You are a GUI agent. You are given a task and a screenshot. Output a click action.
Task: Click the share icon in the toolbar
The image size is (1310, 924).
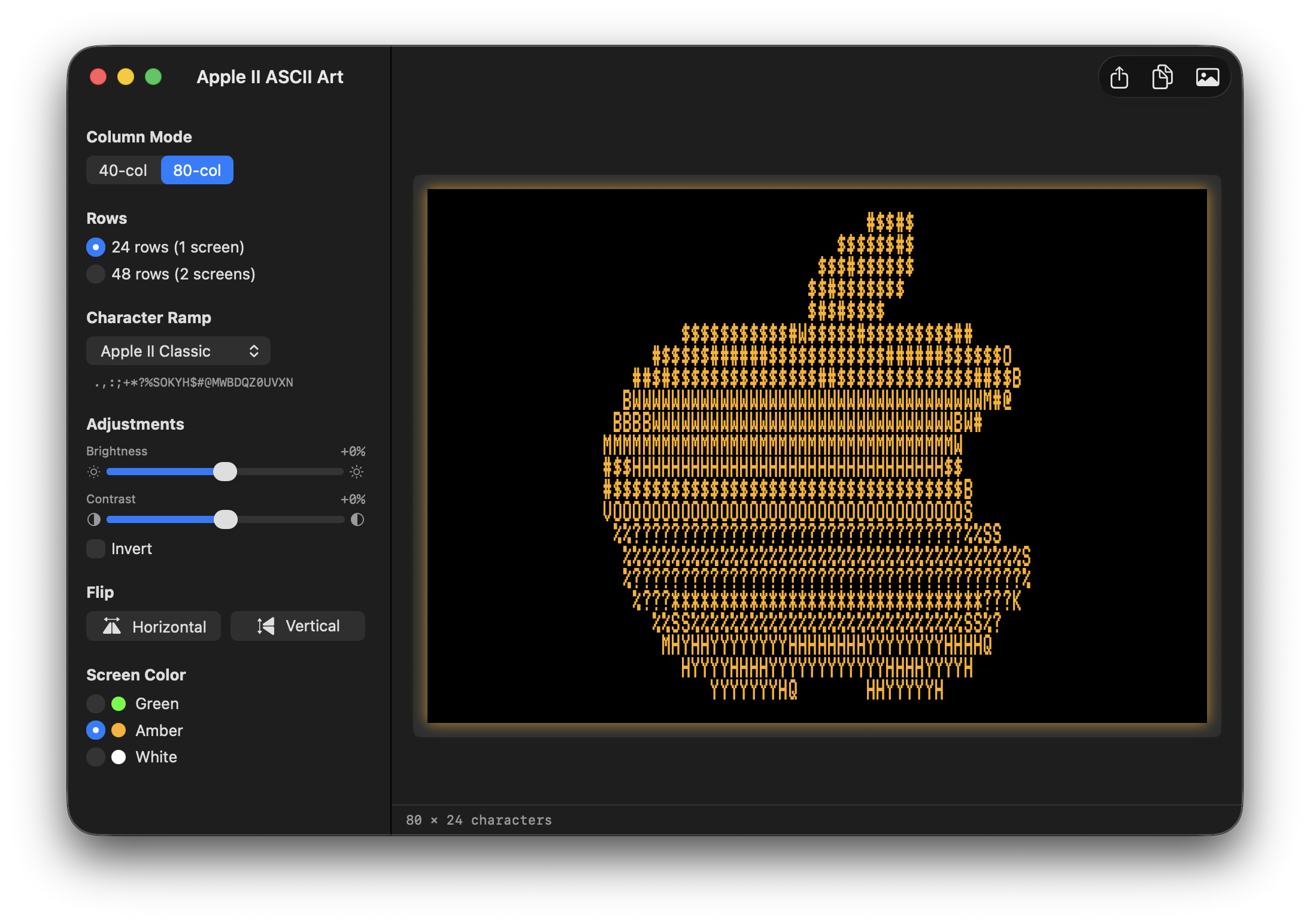1119,77
